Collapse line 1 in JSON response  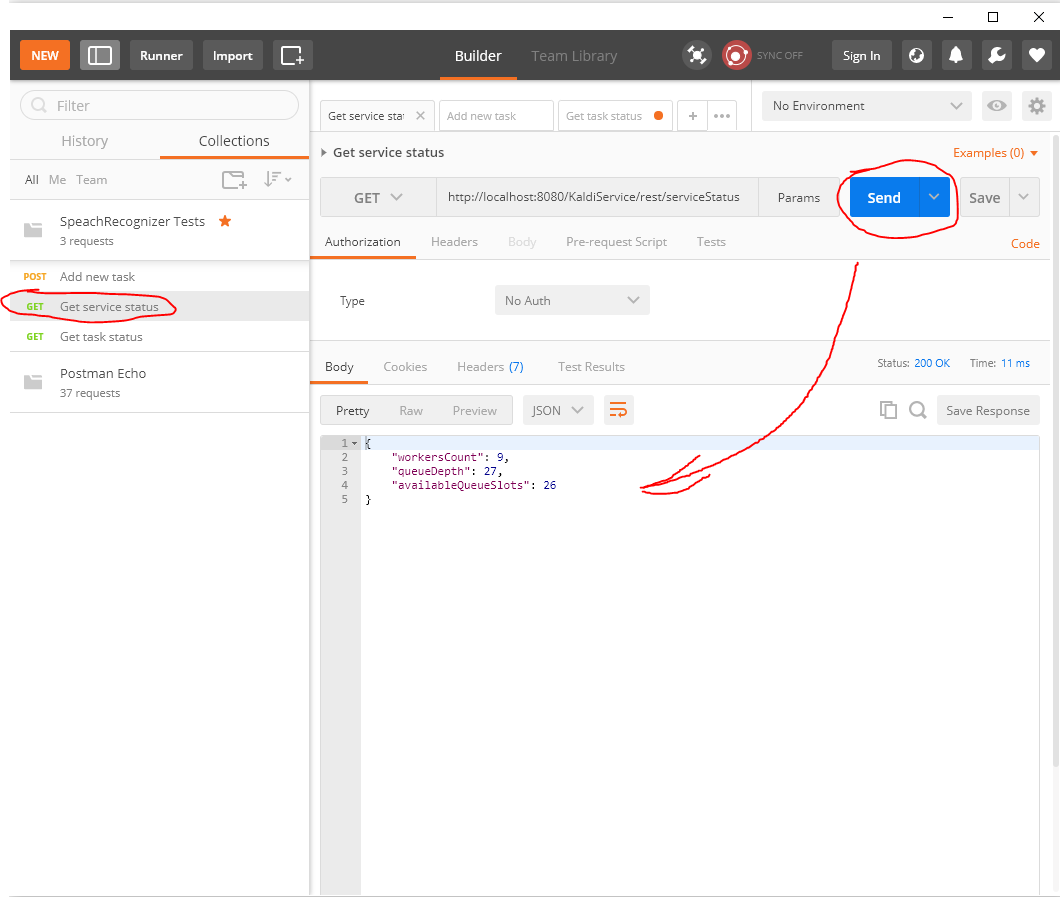point(354,443)
